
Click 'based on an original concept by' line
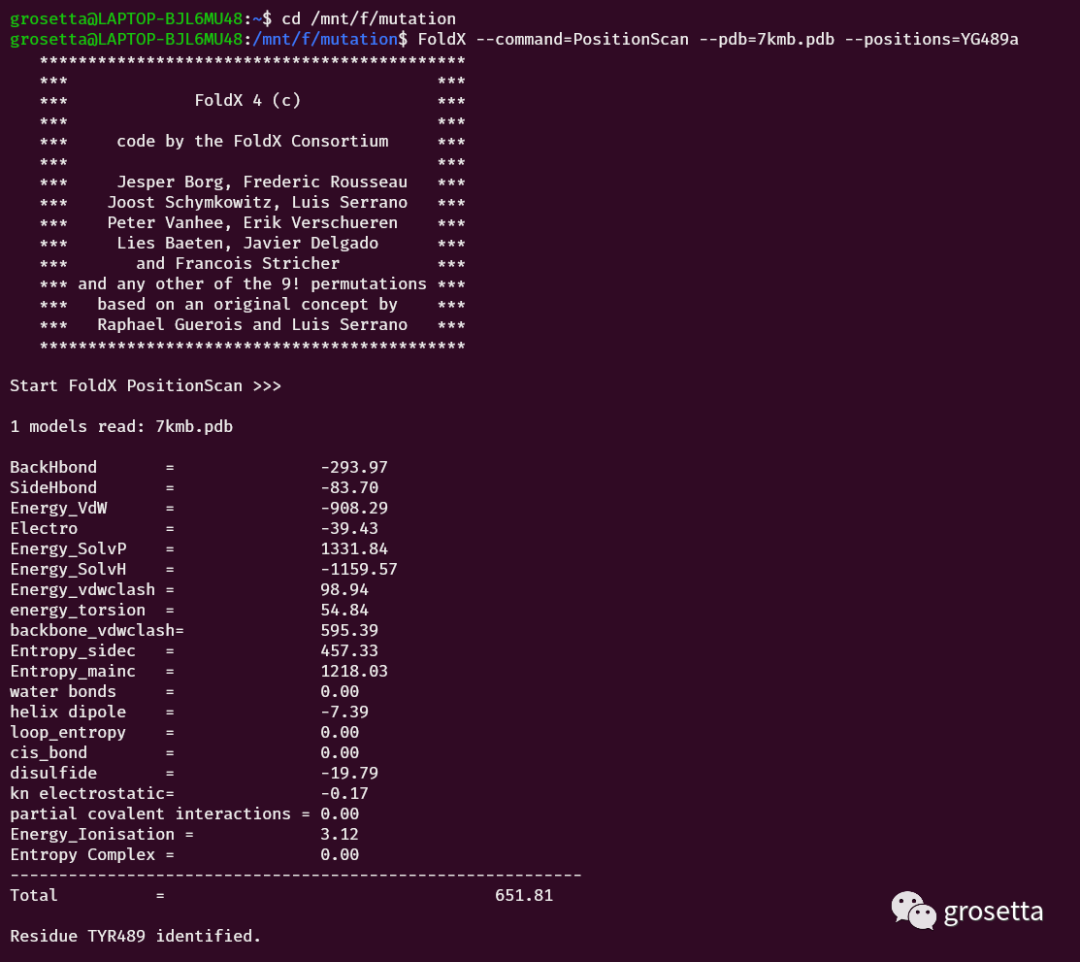pyautogui.click(x=247, y=304)
